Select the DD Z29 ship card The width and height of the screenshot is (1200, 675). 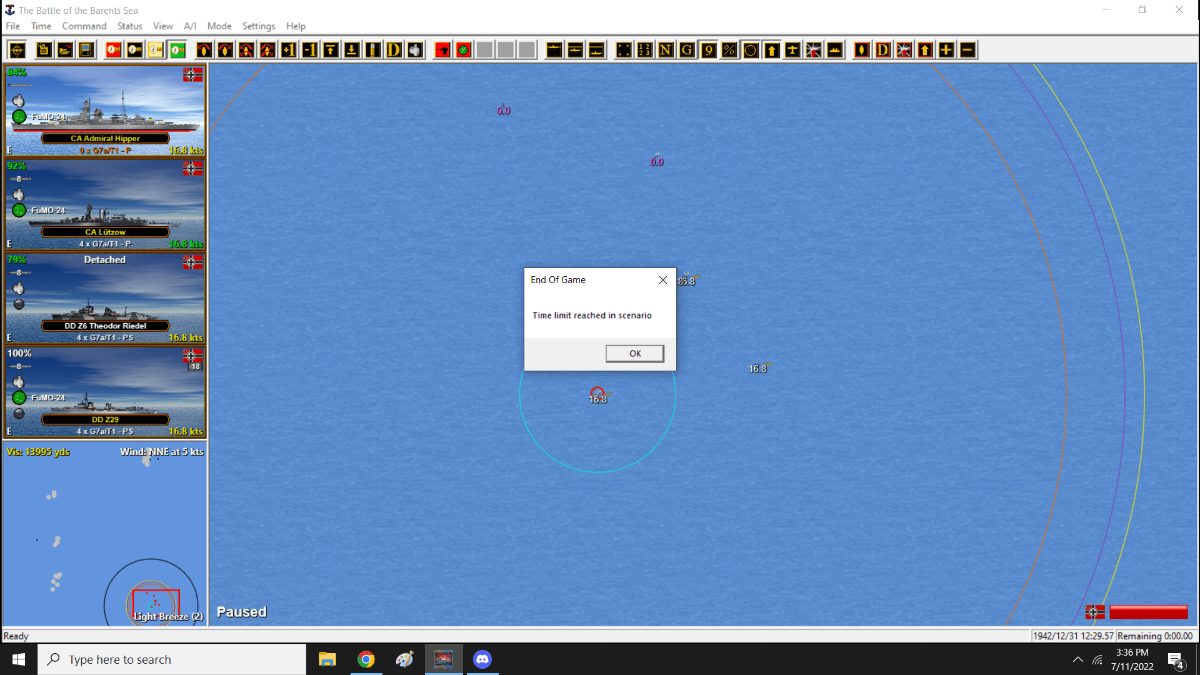pyautogui.click(x=105, y=392)
